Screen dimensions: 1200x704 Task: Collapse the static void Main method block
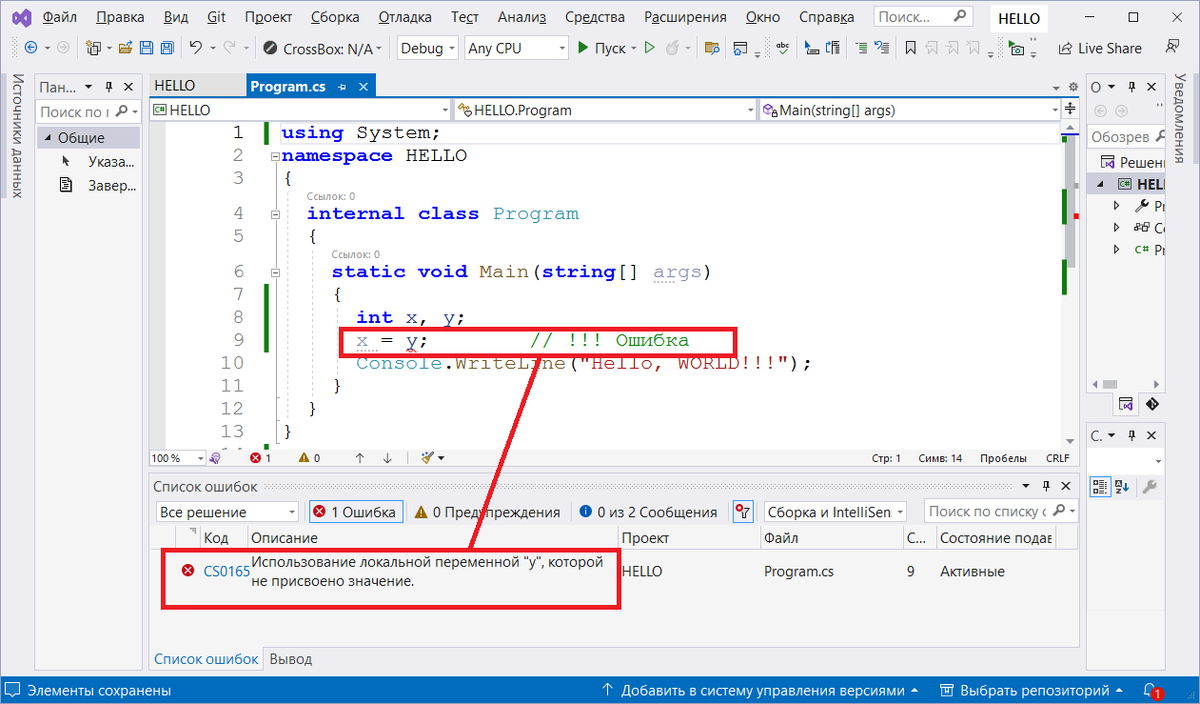274,272
